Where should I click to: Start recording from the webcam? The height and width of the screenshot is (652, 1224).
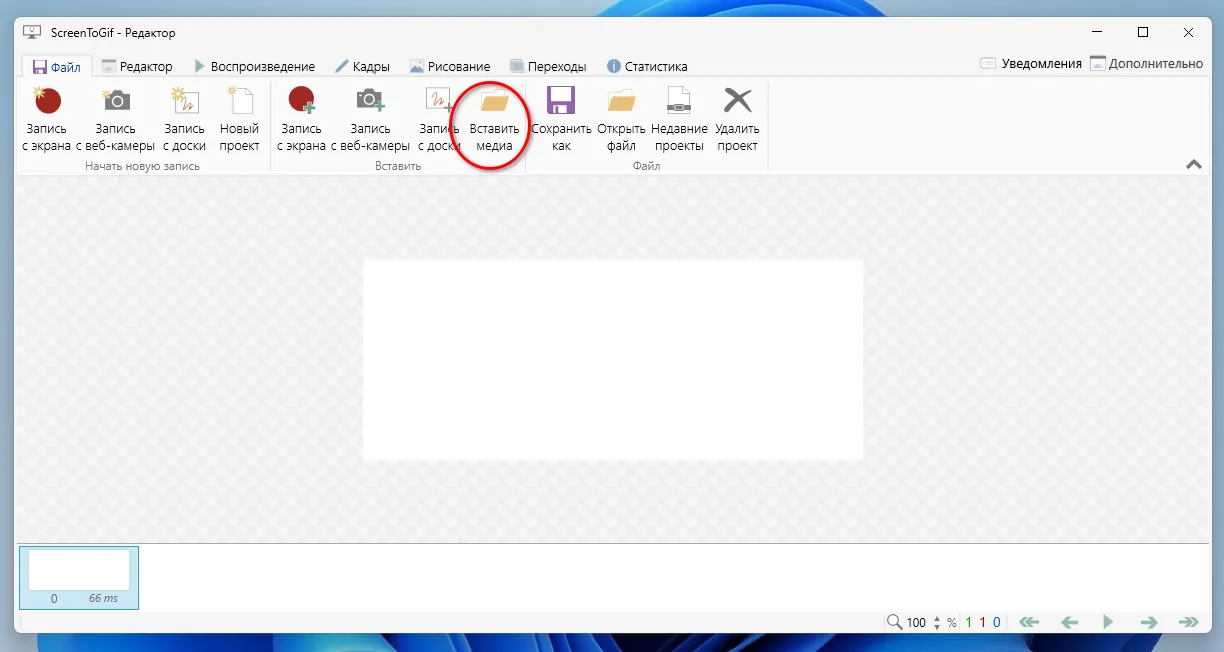[116, 120]
